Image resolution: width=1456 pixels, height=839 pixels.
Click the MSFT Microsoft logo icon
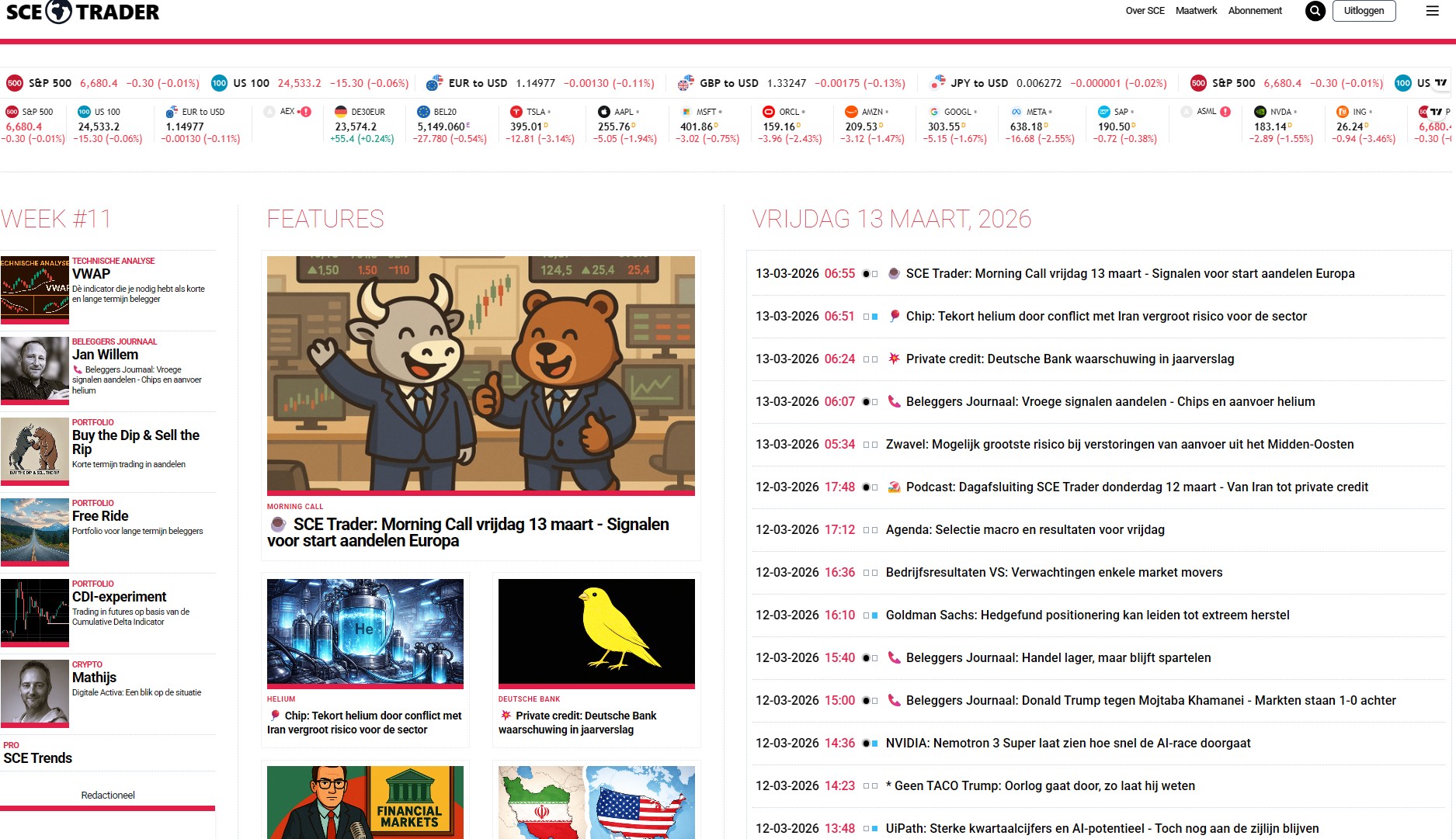686,112
